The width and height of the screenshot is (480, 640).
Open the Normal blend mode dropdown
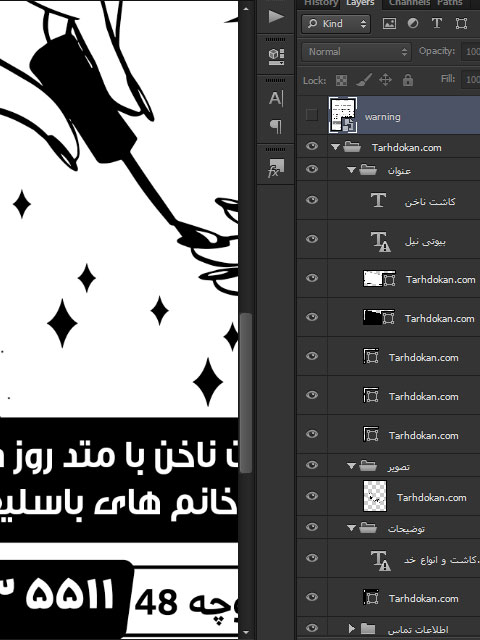click(x=356, y=52)
